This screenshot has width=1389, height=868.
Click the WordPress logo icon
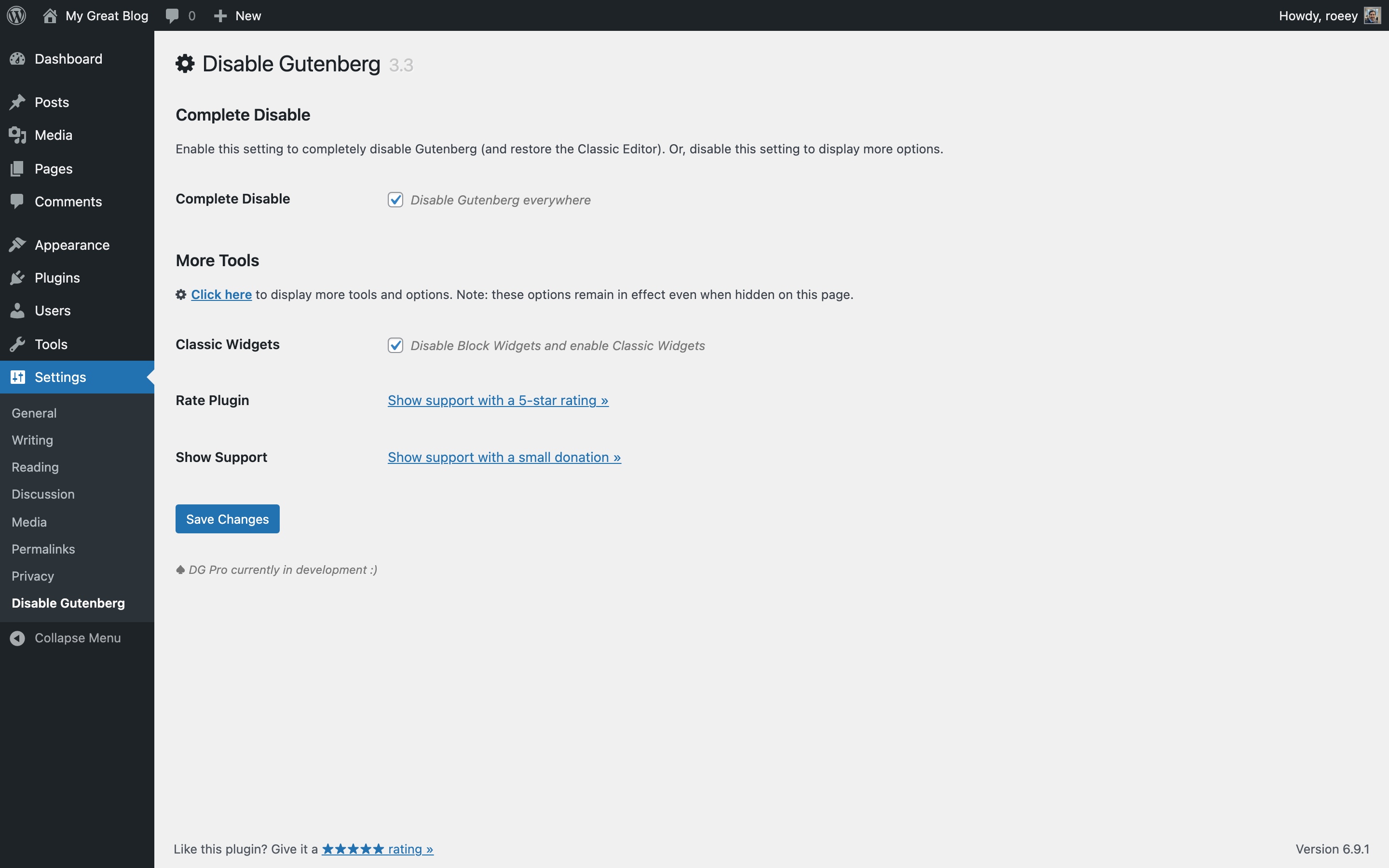coord(17,15)
